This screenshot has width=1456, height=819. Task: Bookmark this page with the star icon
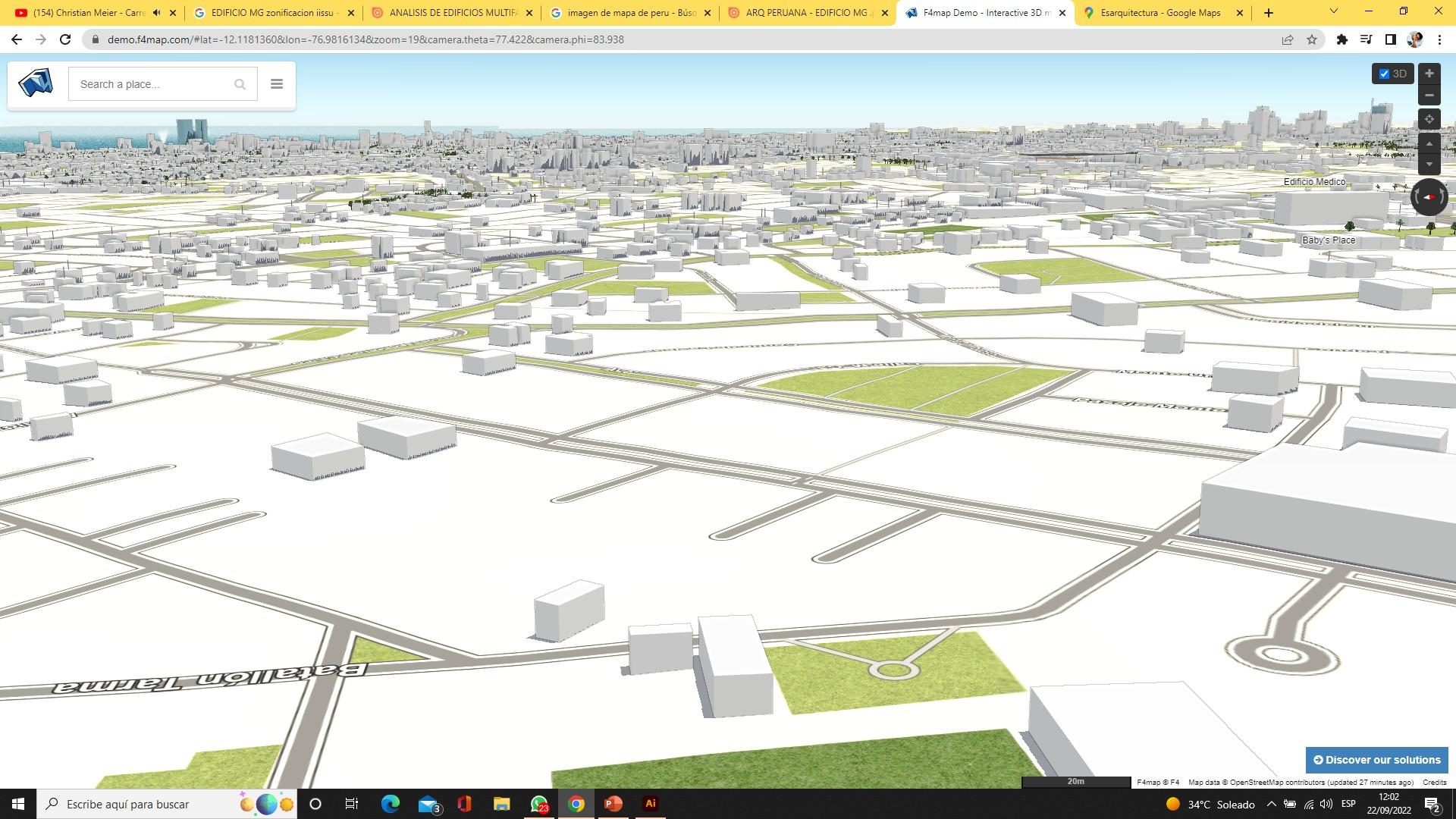point(1312,39)
